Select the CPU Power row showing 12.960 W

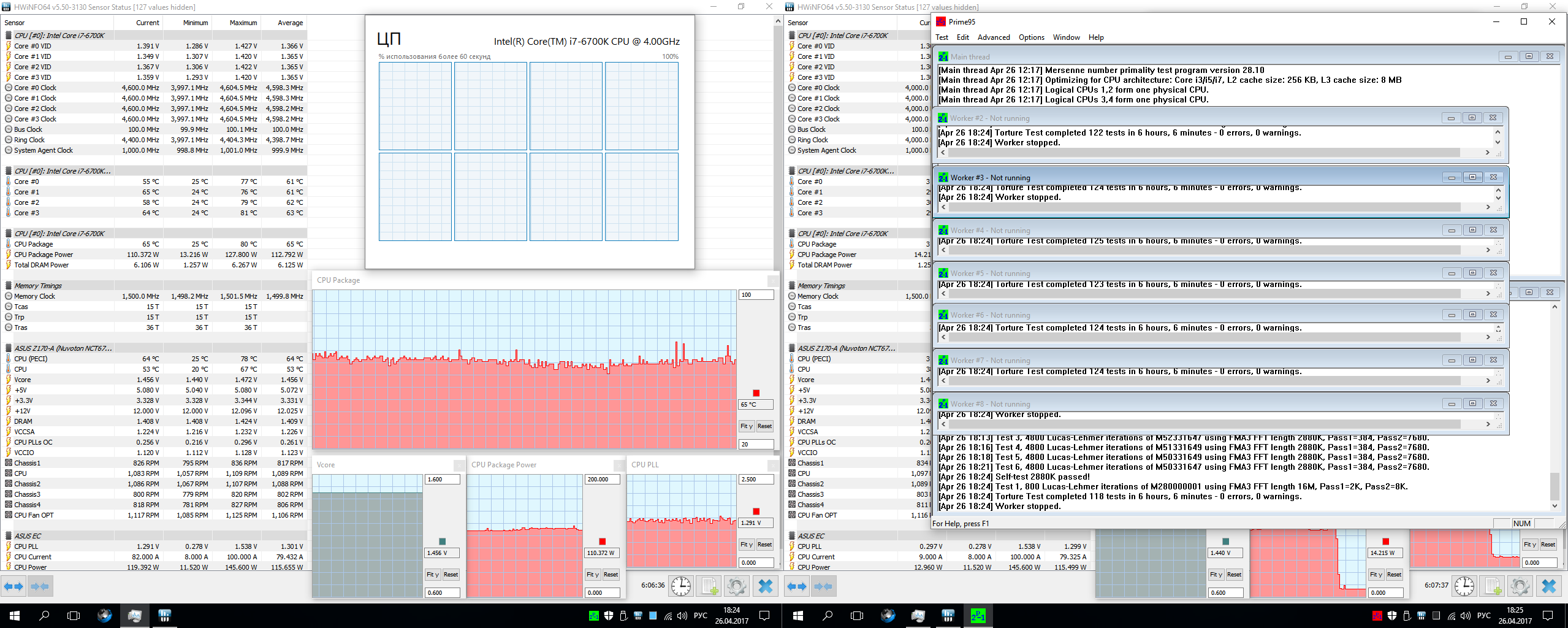938,567
